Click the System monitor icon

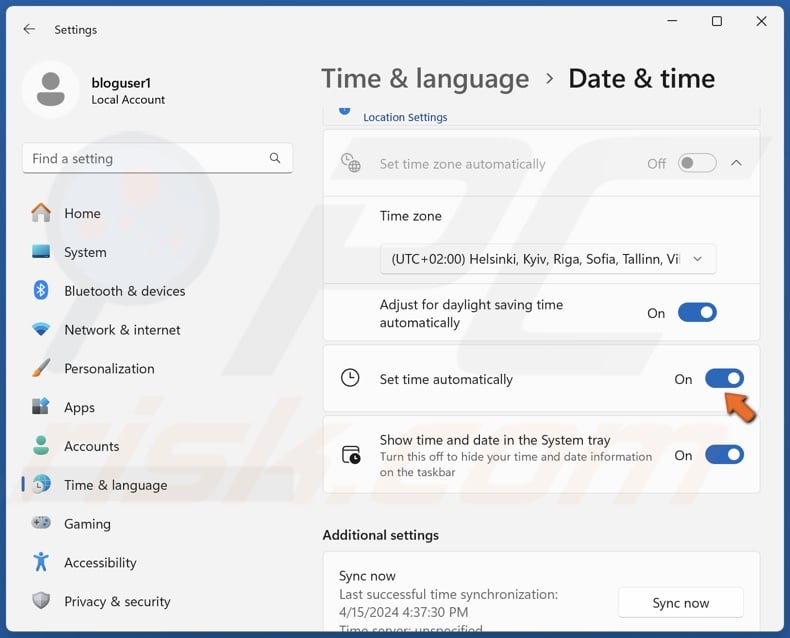41,251
